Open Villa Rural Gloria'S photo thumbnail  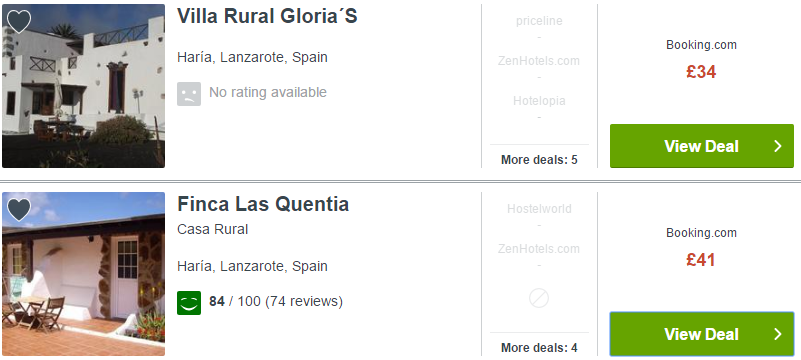pos(83,86)
